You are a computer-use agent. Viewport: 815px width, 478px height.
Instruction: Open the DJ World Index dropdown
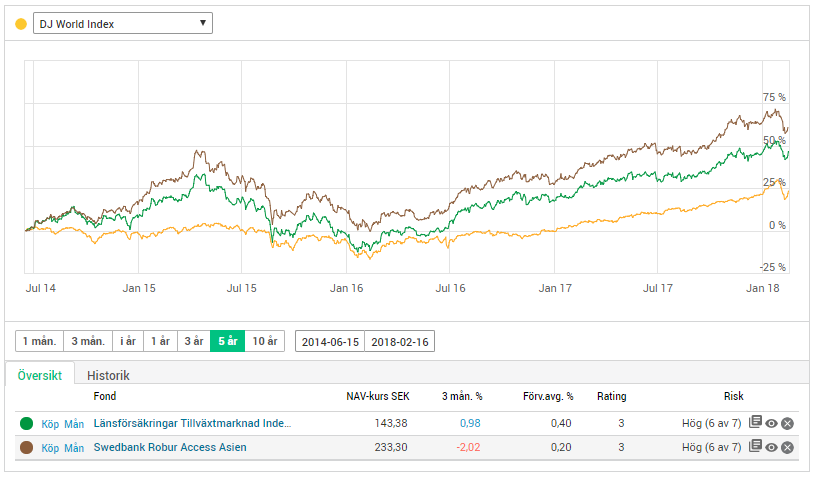[122, 23]
